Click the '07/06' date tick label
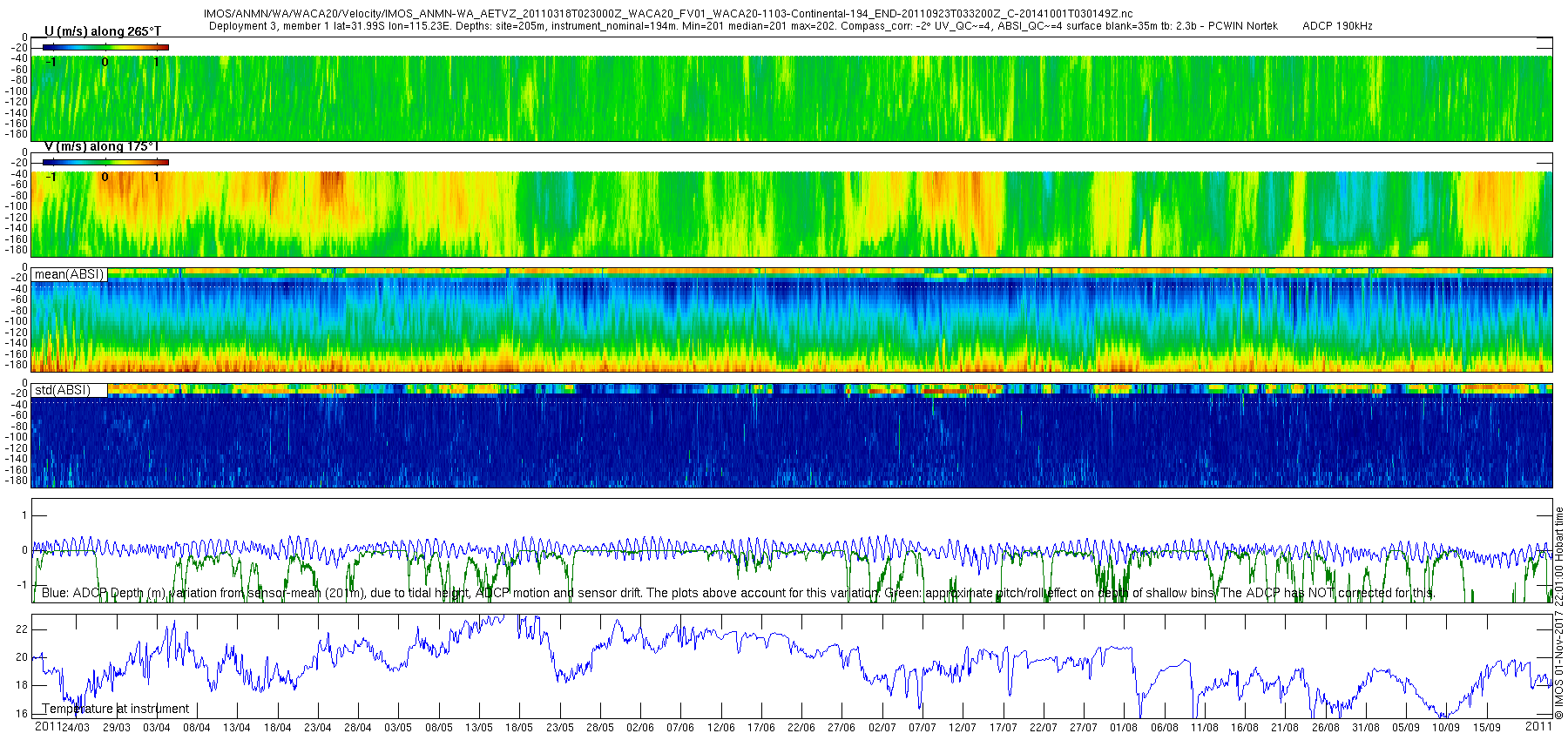This screenshot has width=1568, height=740. tap(680, 728)
